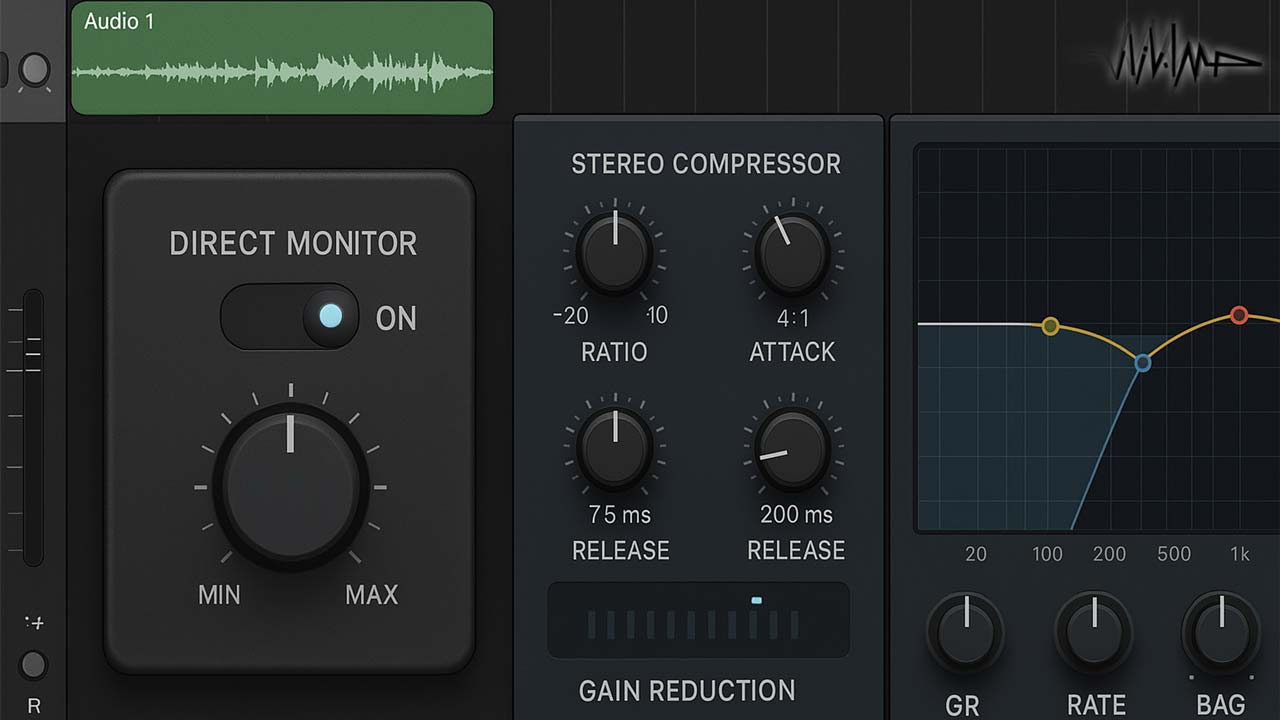
Task: Click the Gain Reduction meter display
Action: pyautogui.click(x=698, y=620)
